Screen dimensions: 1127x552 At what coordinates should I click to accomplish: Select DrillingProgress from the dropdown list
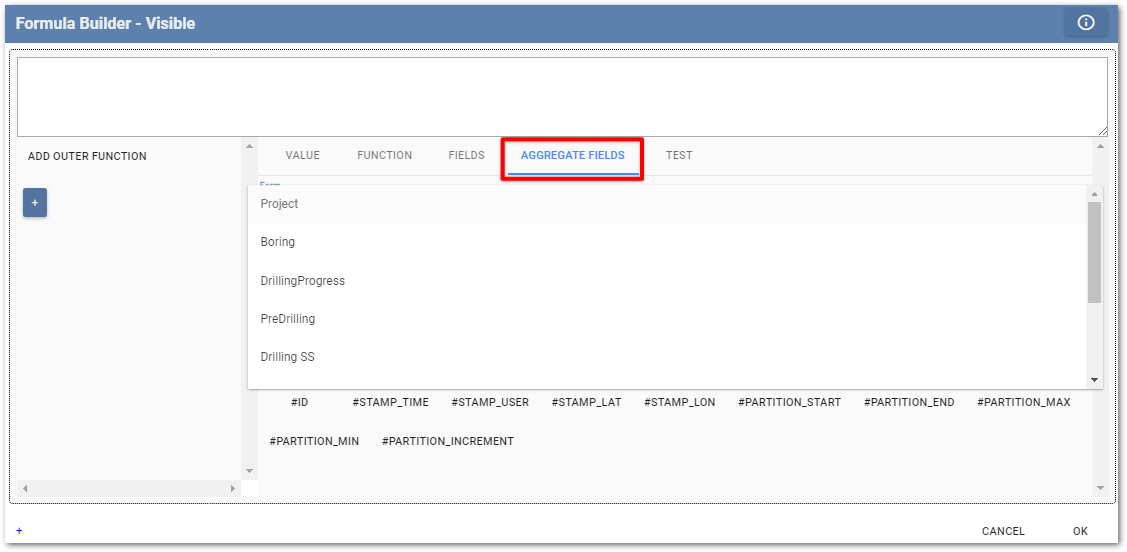click(x=666, y=281)
